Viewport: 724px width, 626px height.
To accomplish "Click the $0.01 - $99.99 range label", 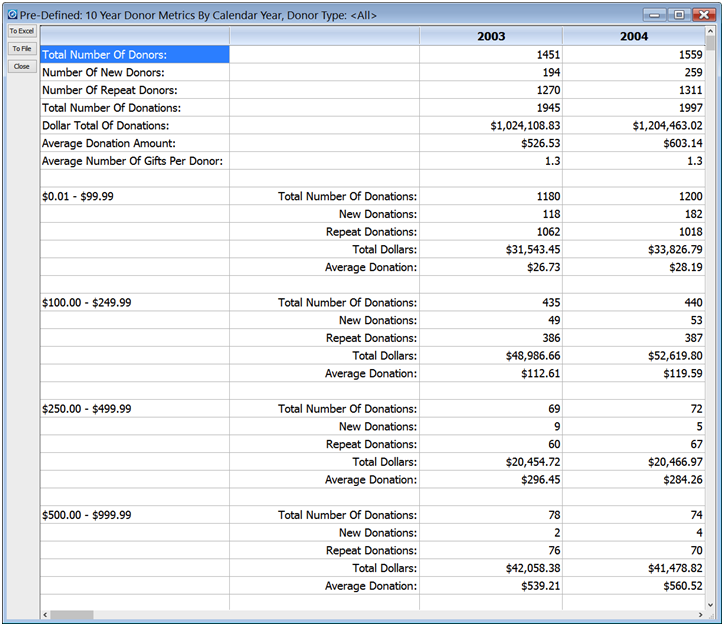I will (78, 196).
